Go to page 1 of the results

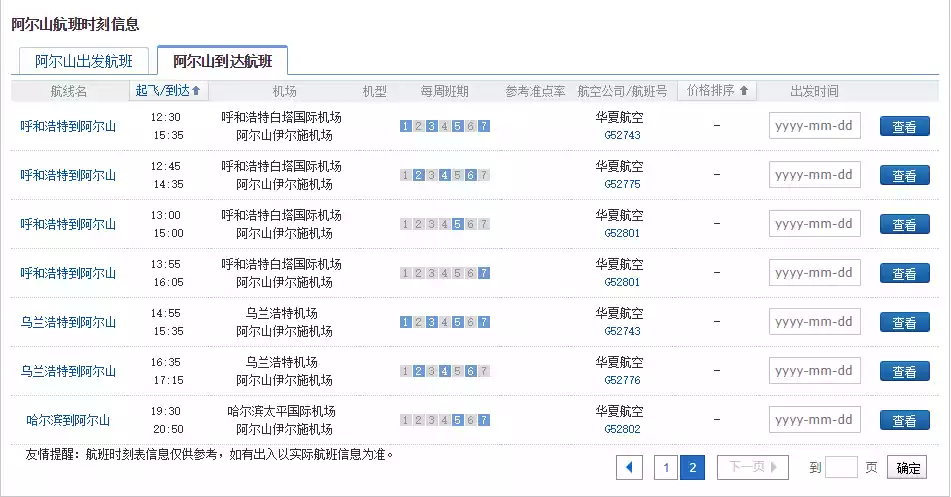[666, 467]
